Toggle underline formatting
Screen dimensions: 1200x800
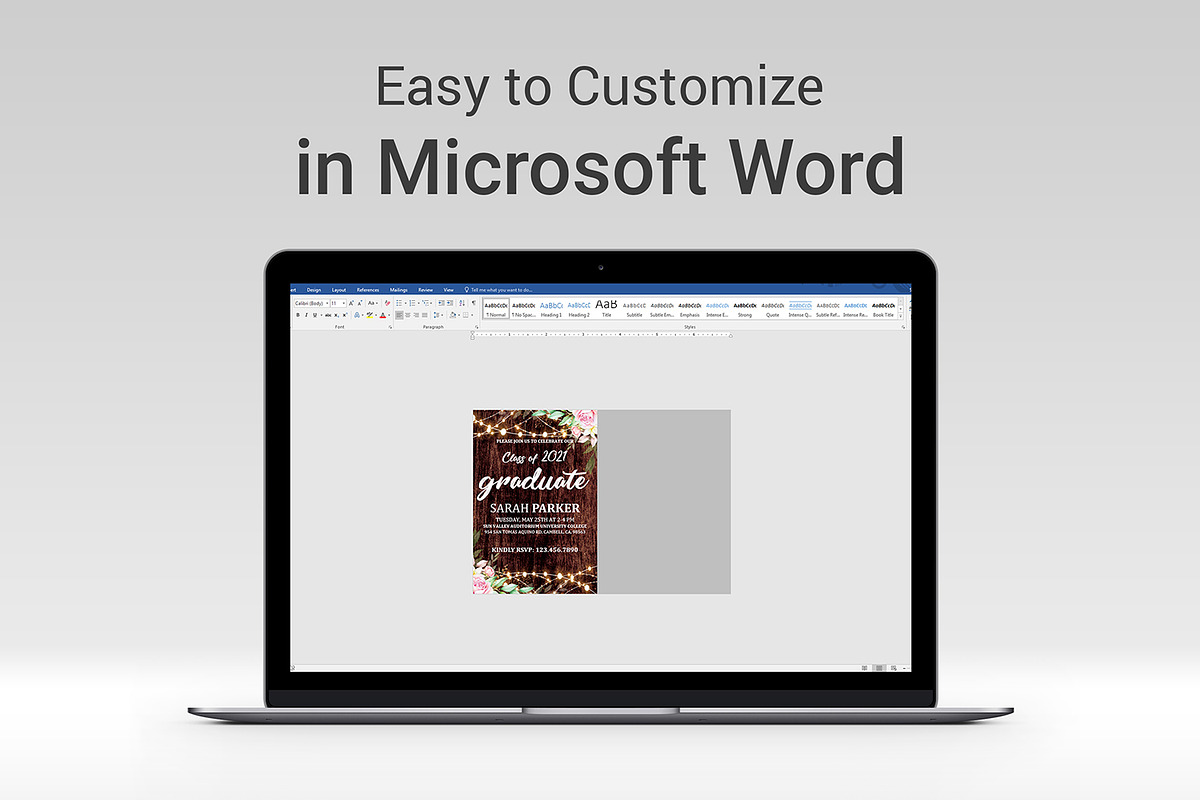315,315
